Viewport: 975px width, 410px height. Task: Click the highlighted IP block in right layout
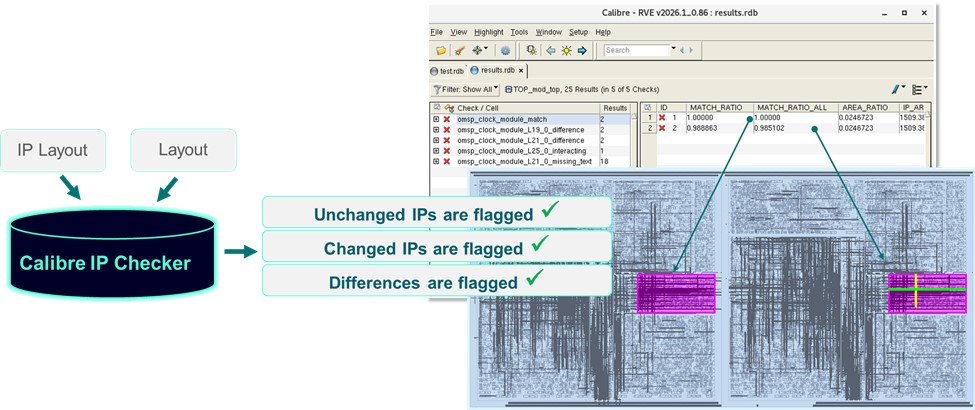(928, 292)
